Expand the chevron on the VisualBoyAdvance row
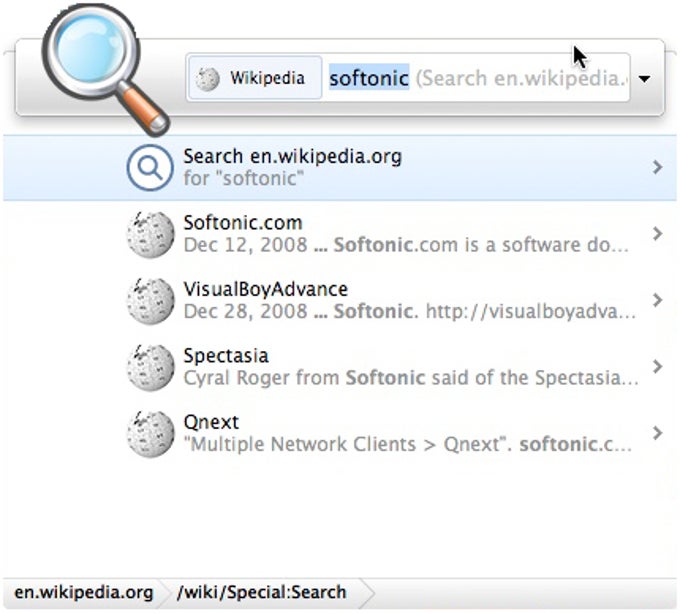 (x=657, y=300)
